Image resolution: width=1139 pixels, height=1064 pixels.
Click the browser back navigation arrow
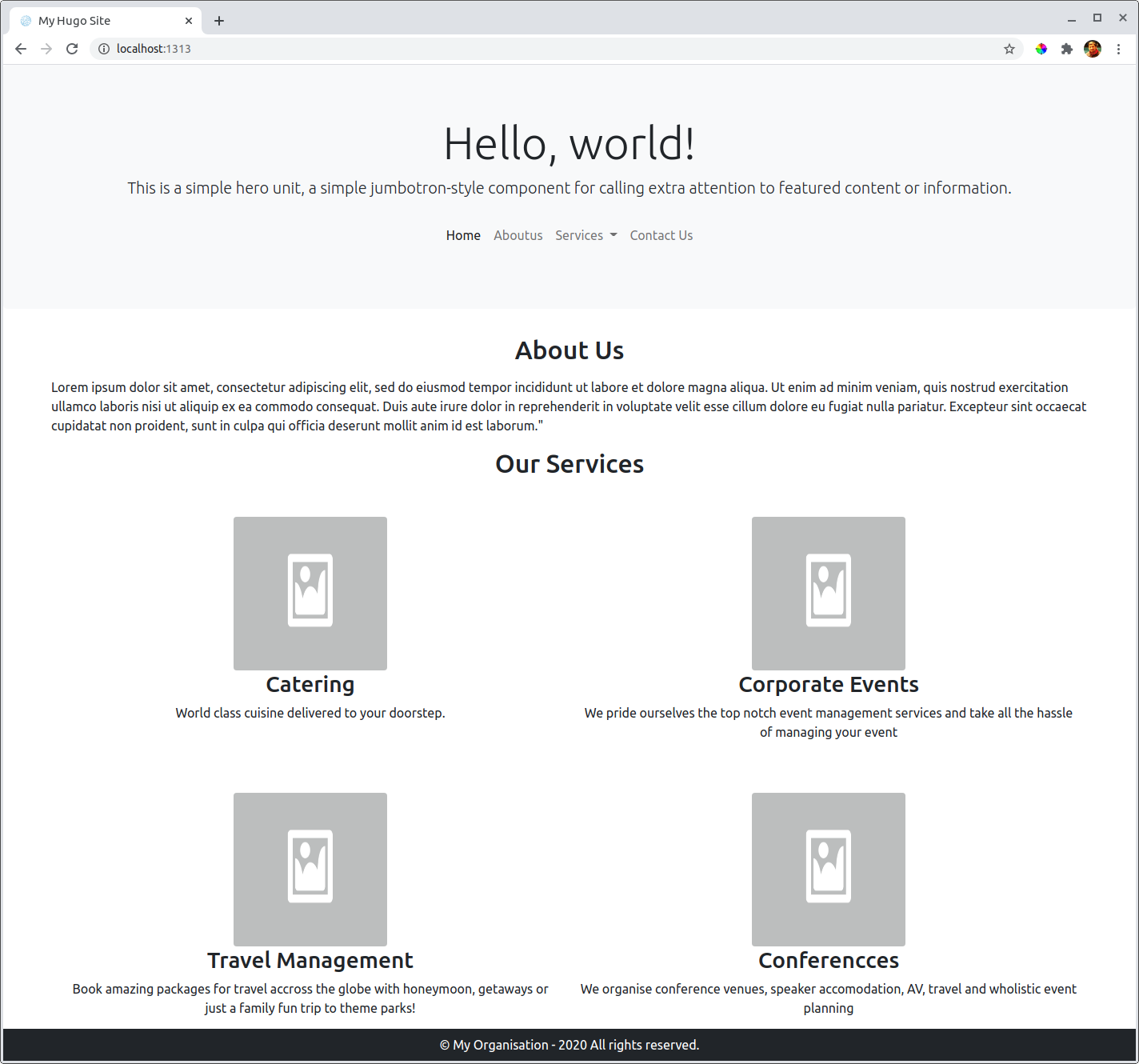pyautogui.click(x=20, y=49)
